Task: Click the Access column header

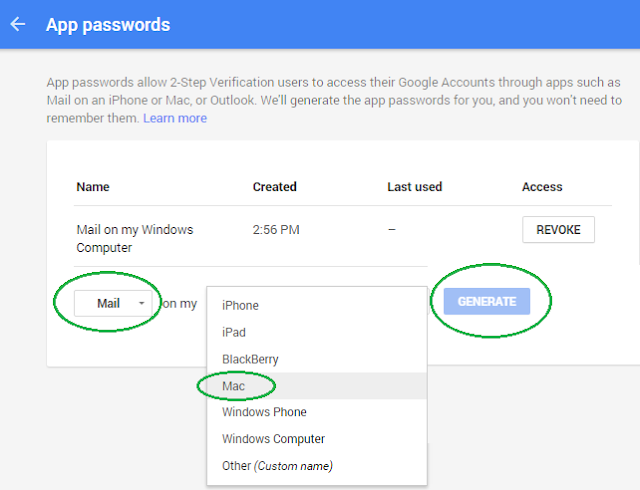Action: pos(542,187)
